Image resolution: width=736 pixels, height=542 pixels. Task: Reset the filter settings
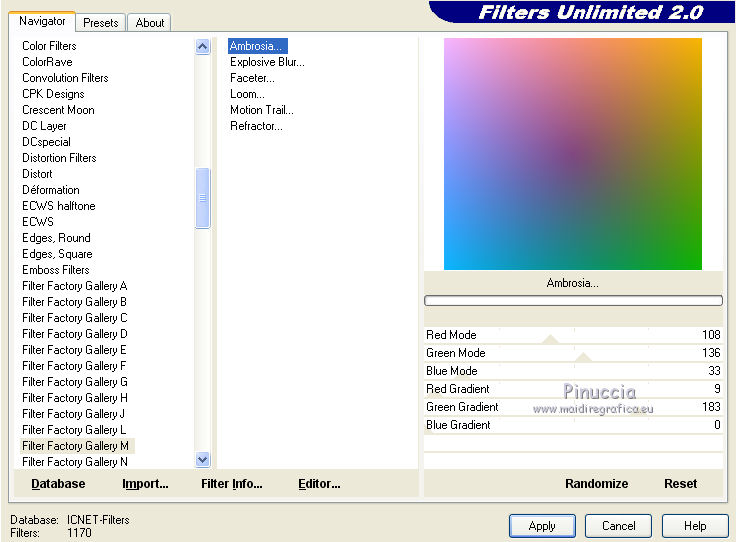[x=680, y=484]
